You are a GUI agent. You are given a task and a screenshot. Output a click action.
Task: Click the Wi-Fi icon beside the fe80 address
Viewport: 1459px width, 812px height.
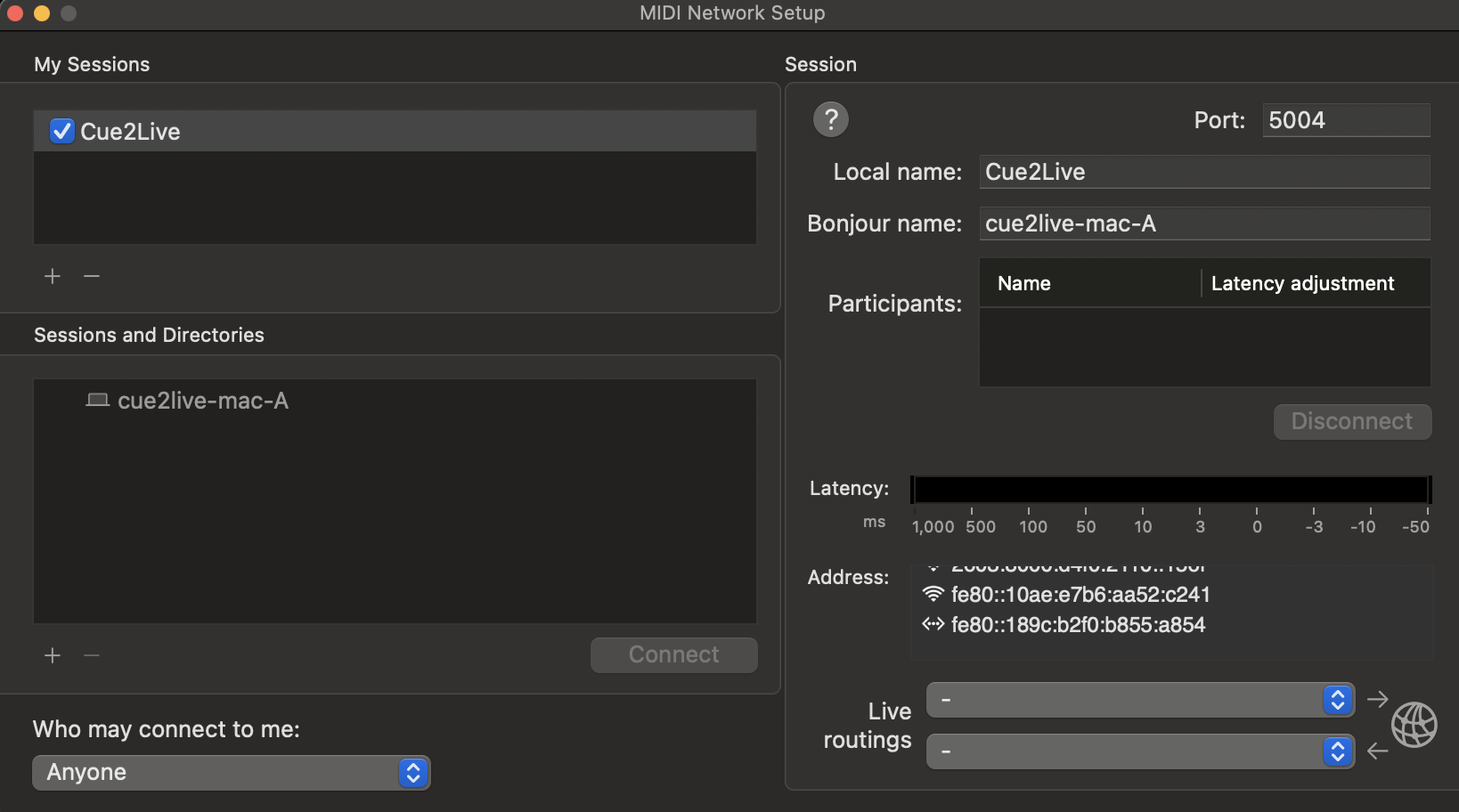pyautogui.click(x=933, y=594)
